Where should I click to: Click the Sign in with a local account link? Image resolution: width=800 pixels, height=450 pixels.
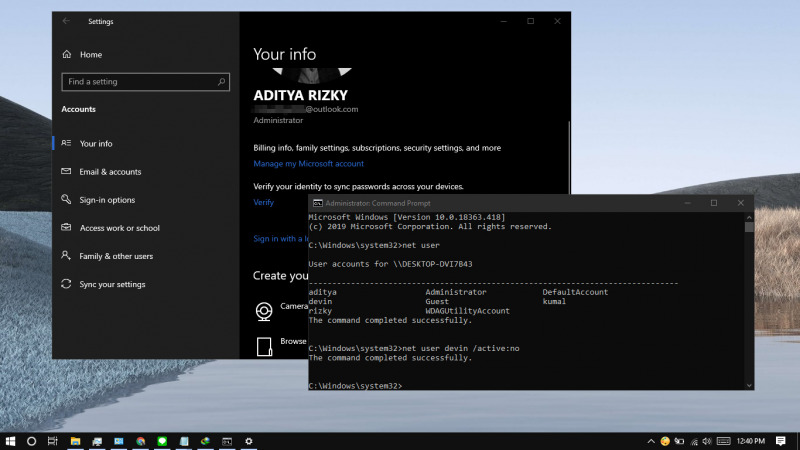tap(281, 238)
